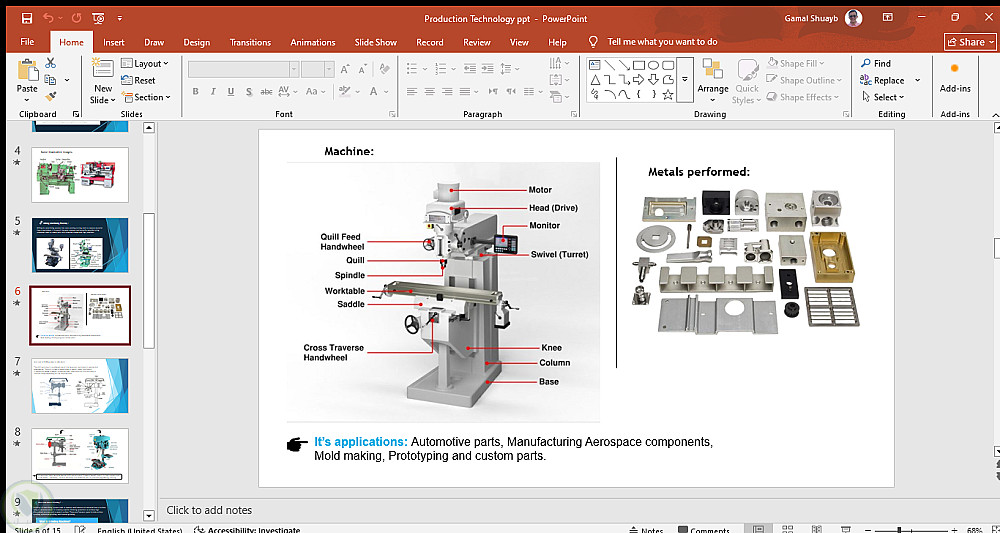This screenshot has width=1000, height=533.
Task: Open the Section dropdown menu
Action: [x=146, y=98]
